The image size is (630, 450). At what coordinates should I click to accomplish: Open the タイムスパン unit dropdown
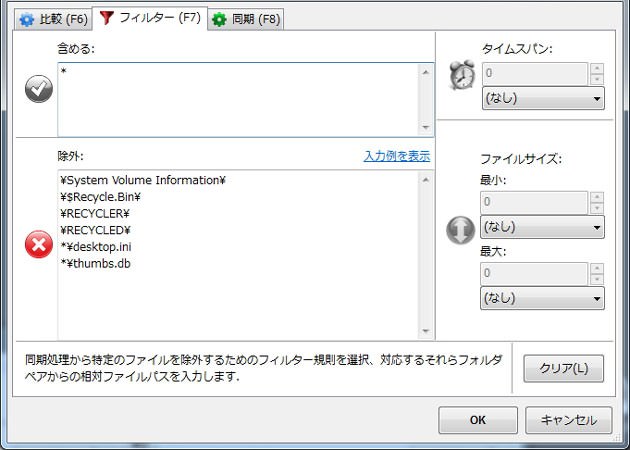click(x=543, y=98)
